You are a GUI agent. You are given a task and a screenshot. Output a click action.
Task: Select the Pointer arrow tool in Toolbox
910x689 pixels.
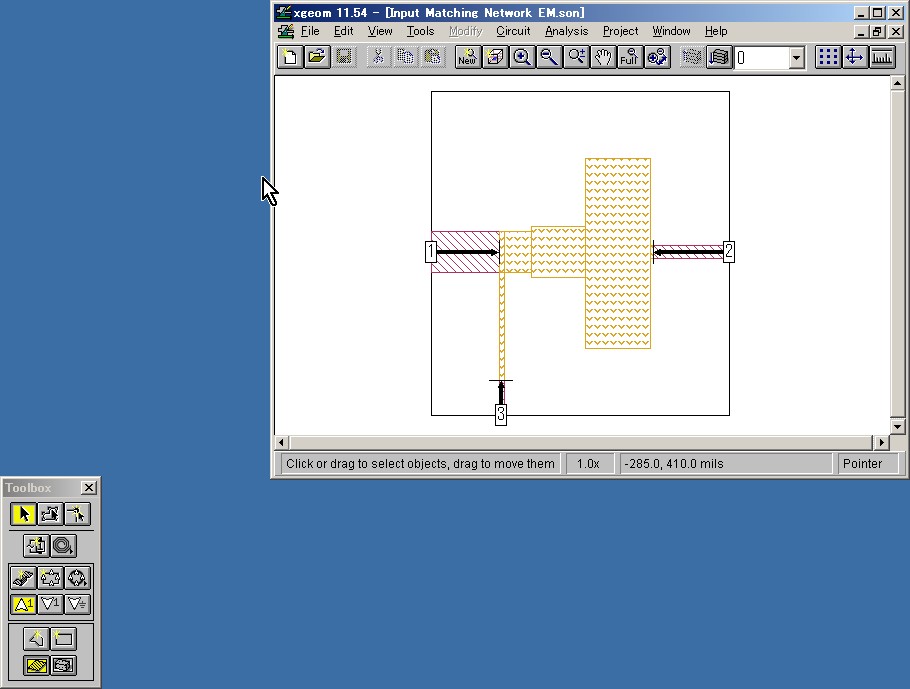point(23,514)
